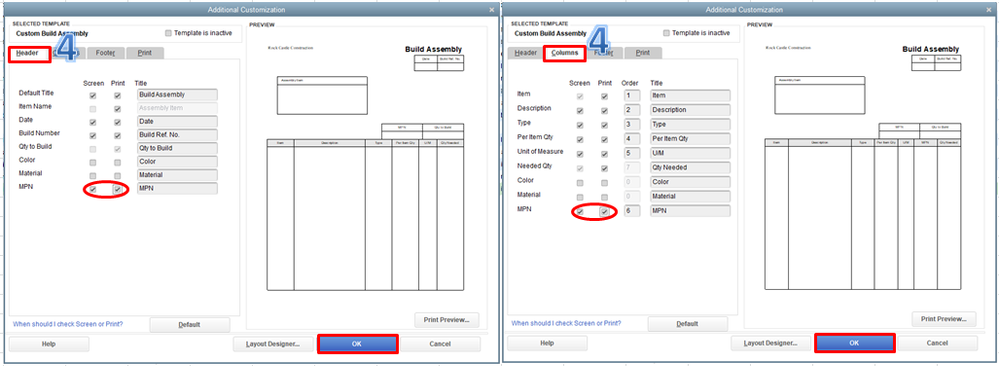
Task: Enable Material Print checkbox in Columns-tab dialog
Action: click(x=605, y=198)
